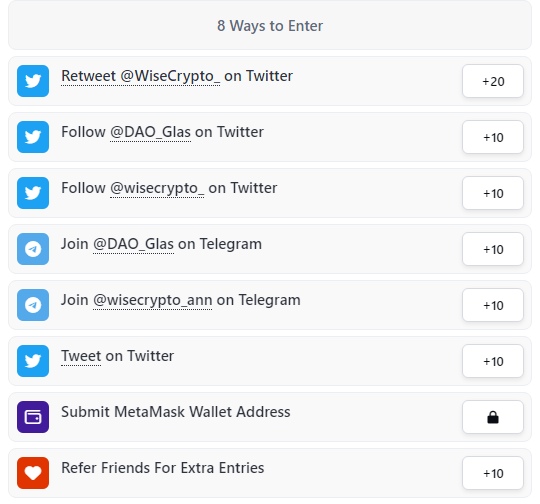Click the Telegram icon for Join @DAO_Glas
This screenshot has width=540, height=504.
point(33,249)
